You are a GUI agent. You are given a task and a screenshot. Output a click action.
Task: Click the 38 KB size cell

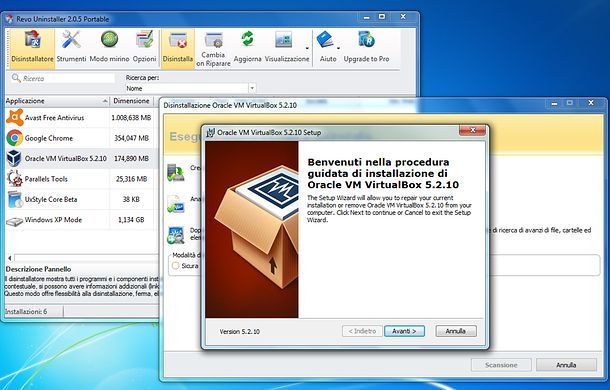click(x=131, y=199)
